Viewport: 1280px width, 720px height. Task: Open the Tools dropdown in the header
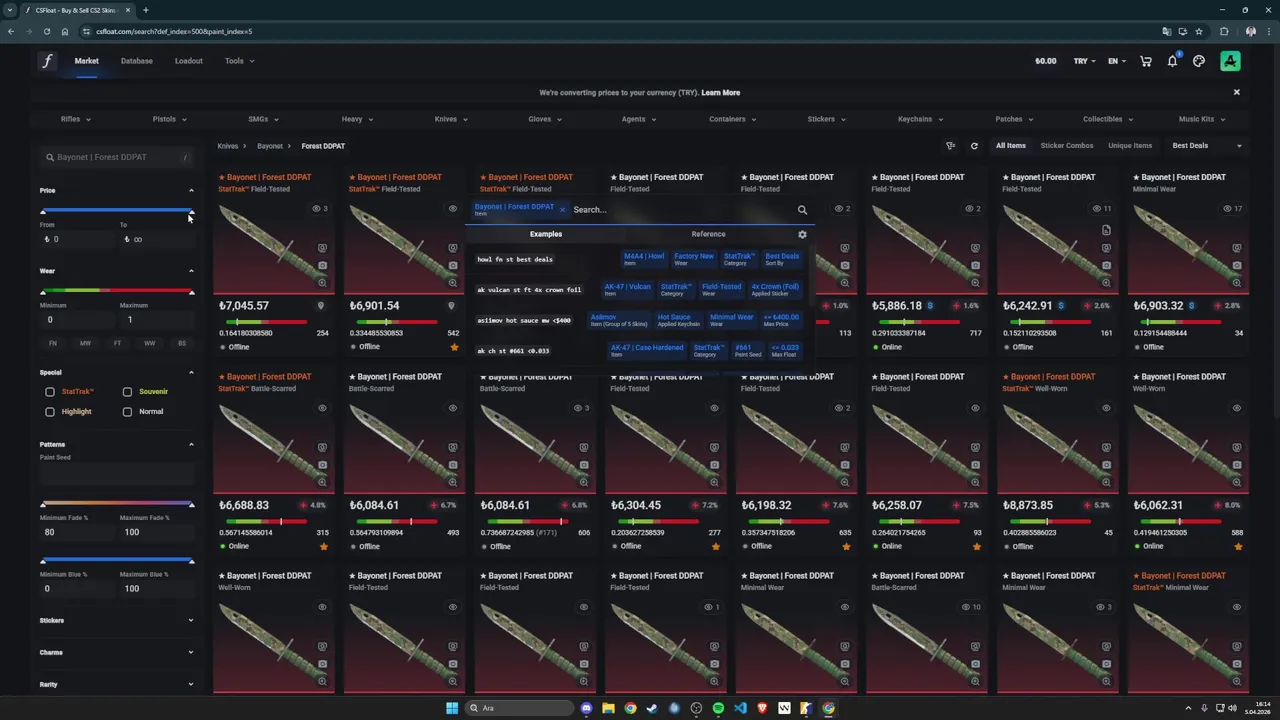[239, 61]
